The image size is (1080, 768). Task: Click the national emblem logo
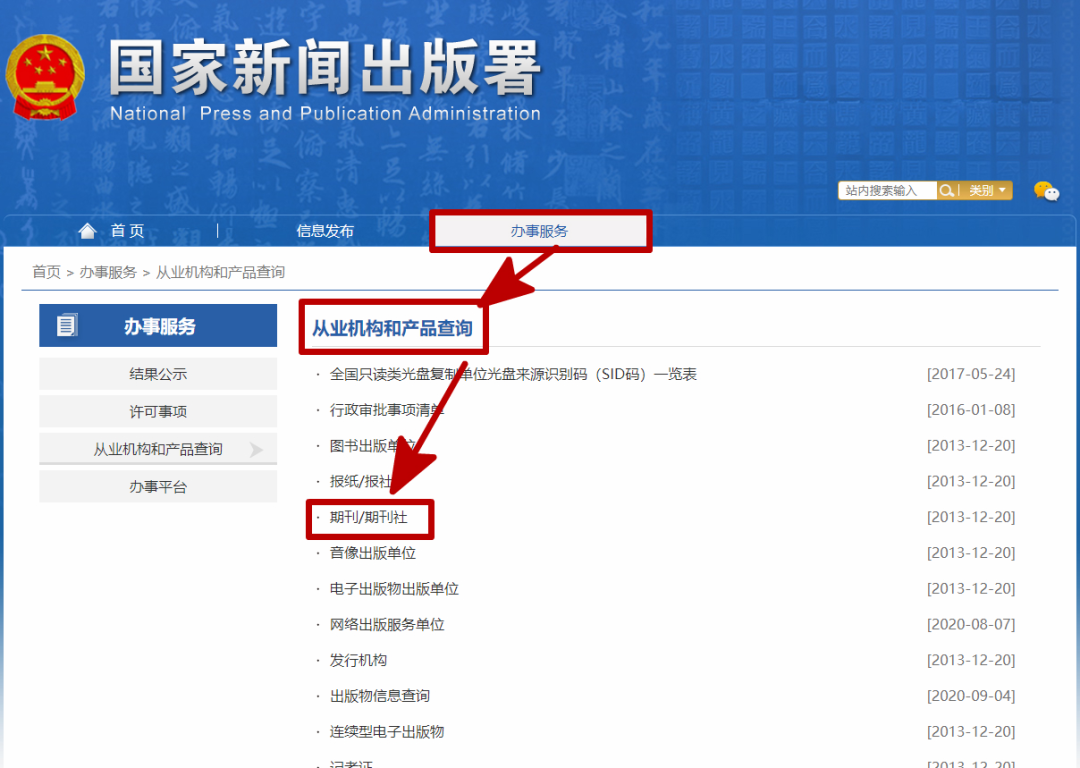(x=44, y=77)
